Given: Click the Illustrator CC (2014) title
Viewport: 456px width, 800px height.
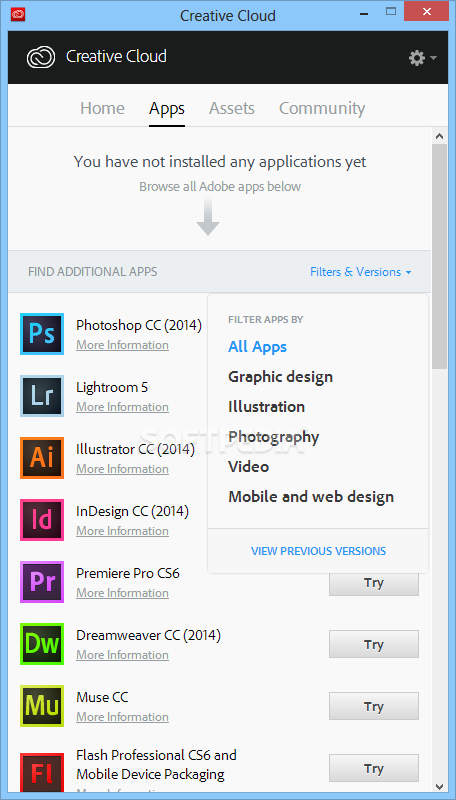Looking at the screenshot, I should tap(135, 449).
